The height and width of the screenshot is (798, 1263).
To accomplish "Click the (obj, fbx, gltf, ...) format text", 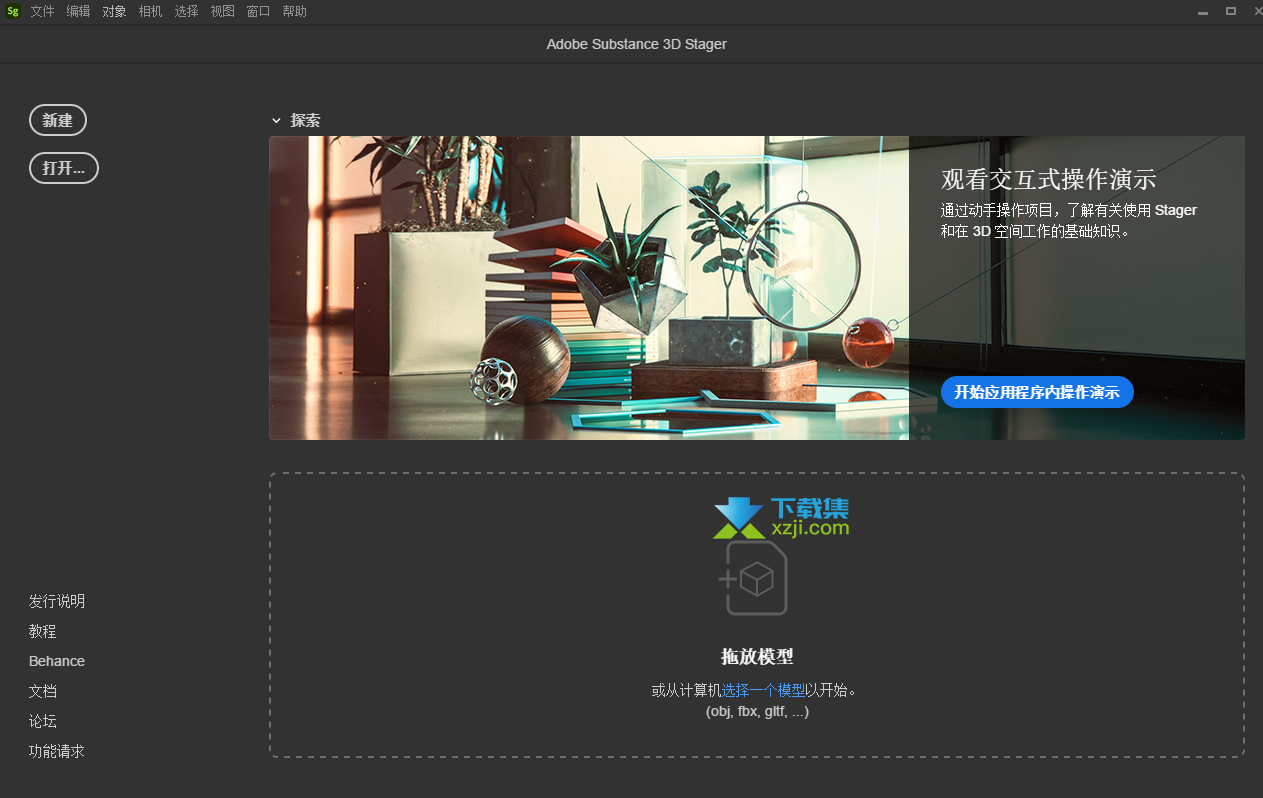I will click(x=757, y=712).
